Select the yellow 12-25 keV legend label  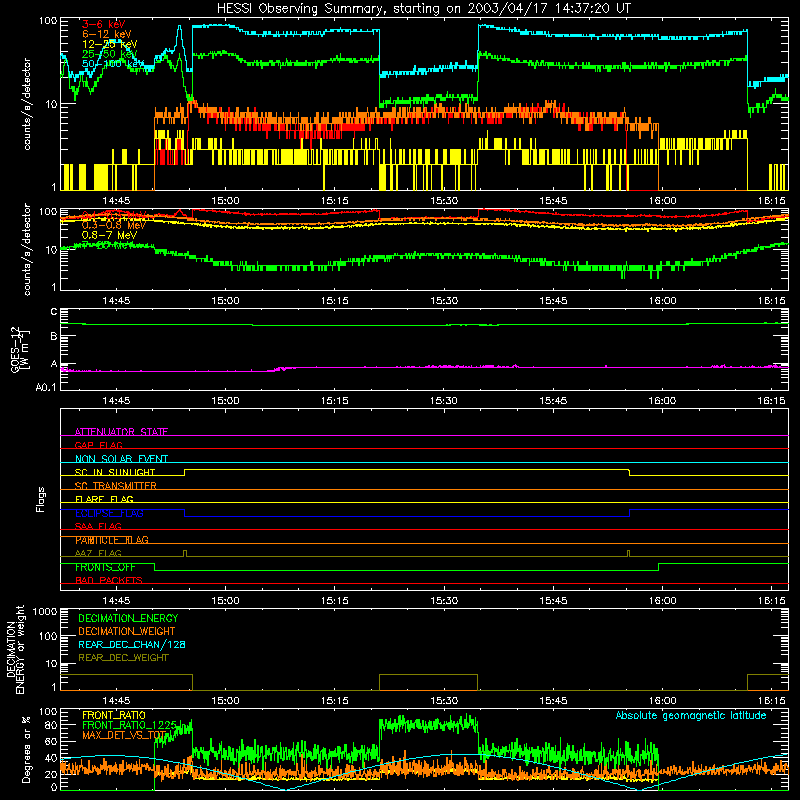coord(109,44)
